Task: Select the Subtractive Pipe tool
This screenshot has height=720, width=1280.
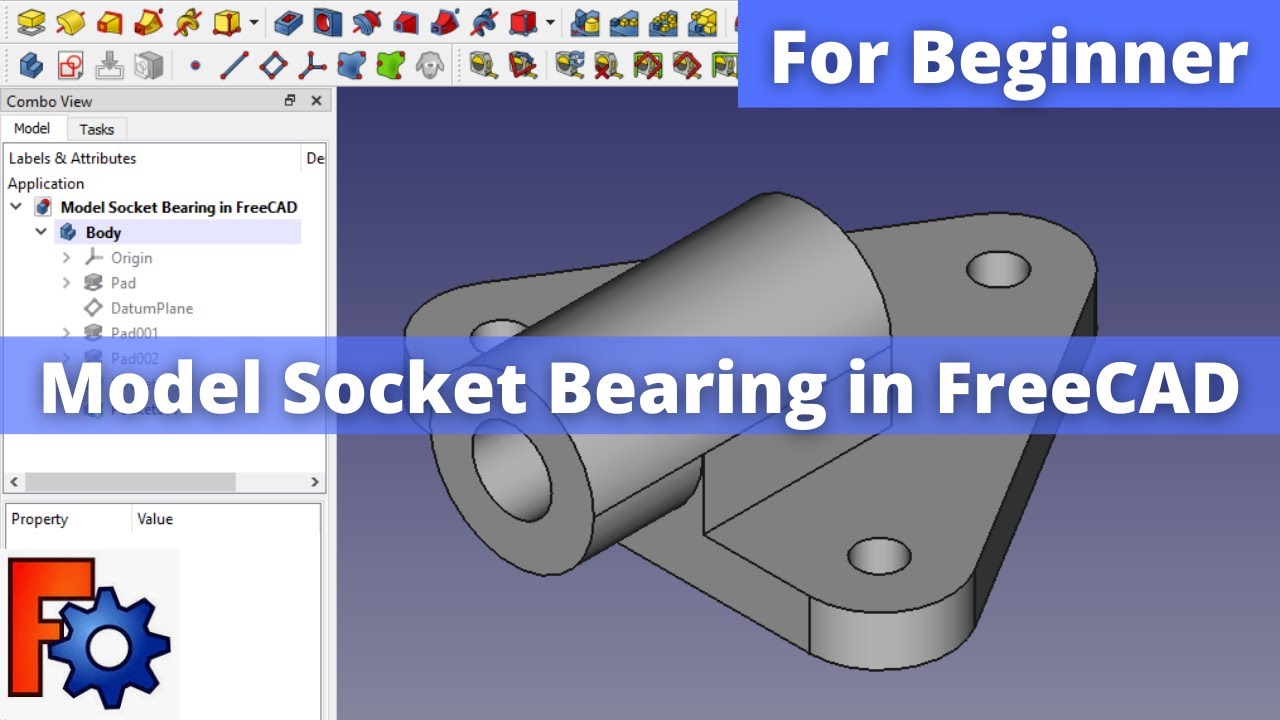Action: click(444, 20)
